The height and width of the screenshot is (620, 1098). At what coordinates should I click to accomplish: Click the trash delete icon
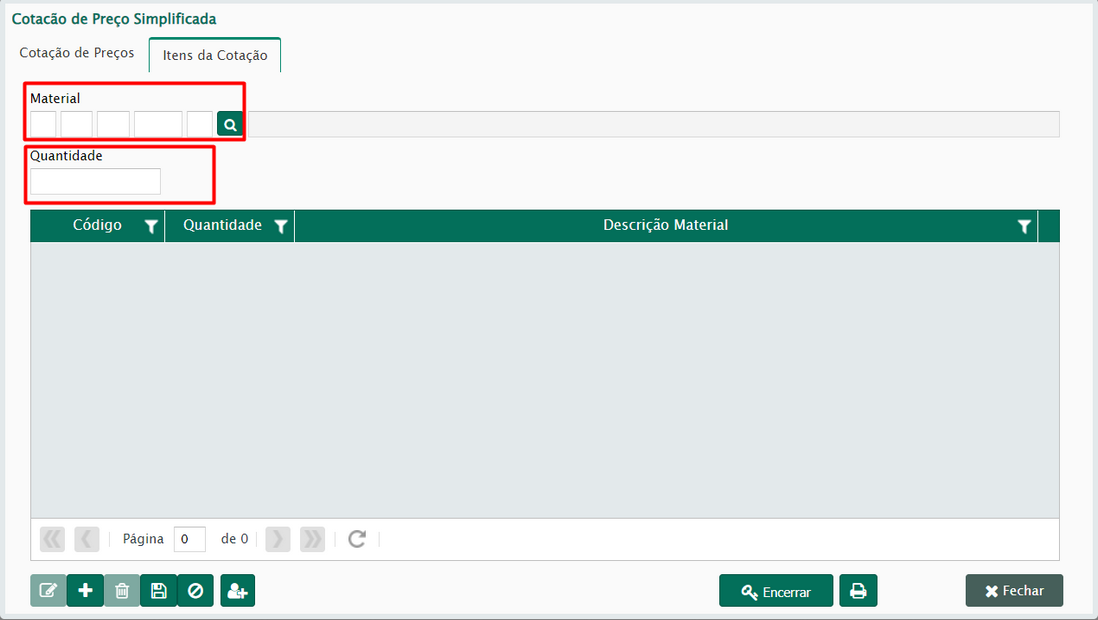click(x=122, y=591)
